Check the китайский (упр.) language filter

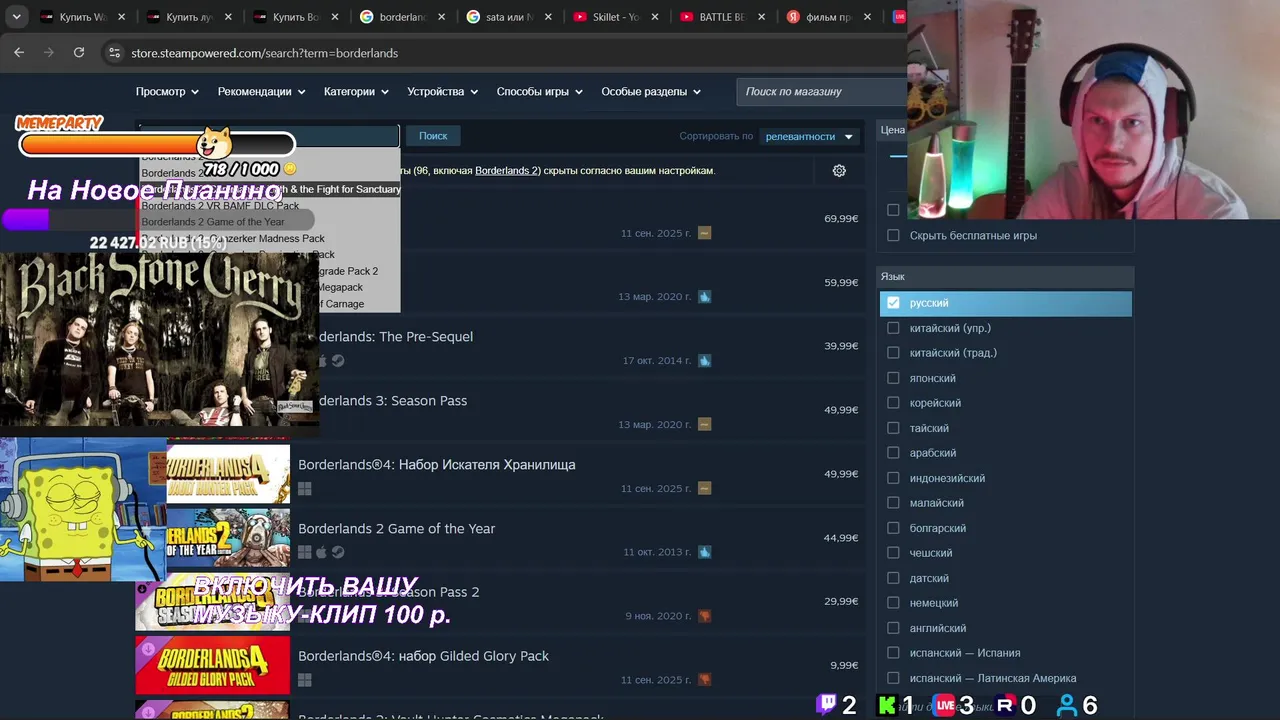pyautogui.click(x=893, y=328)
